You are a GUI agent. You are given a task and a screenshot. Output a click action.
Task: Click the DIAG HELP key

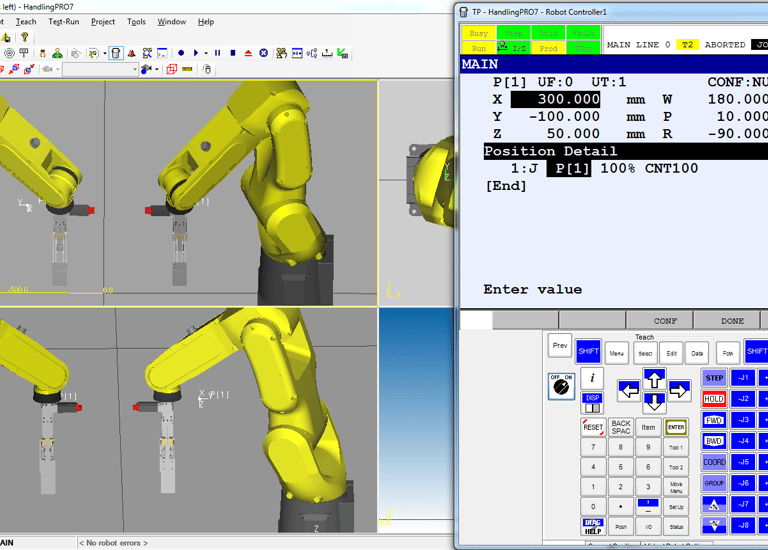593,526
